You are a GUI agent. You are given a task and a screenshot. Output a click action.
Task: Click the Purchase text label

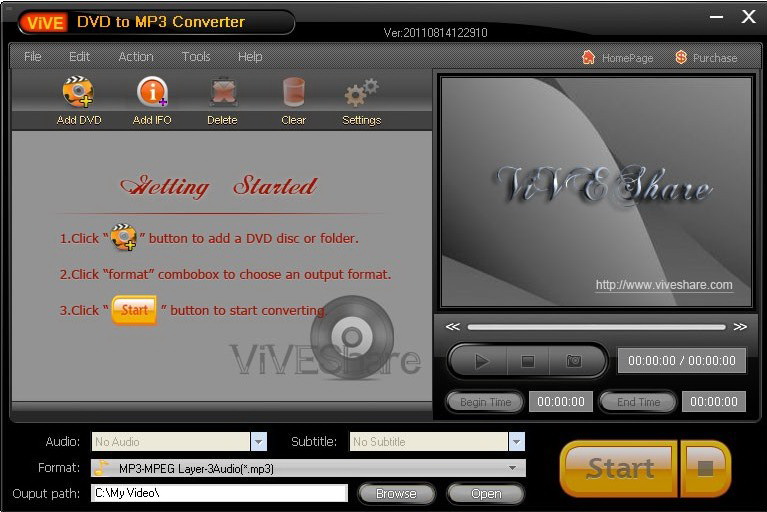(715, 58)
